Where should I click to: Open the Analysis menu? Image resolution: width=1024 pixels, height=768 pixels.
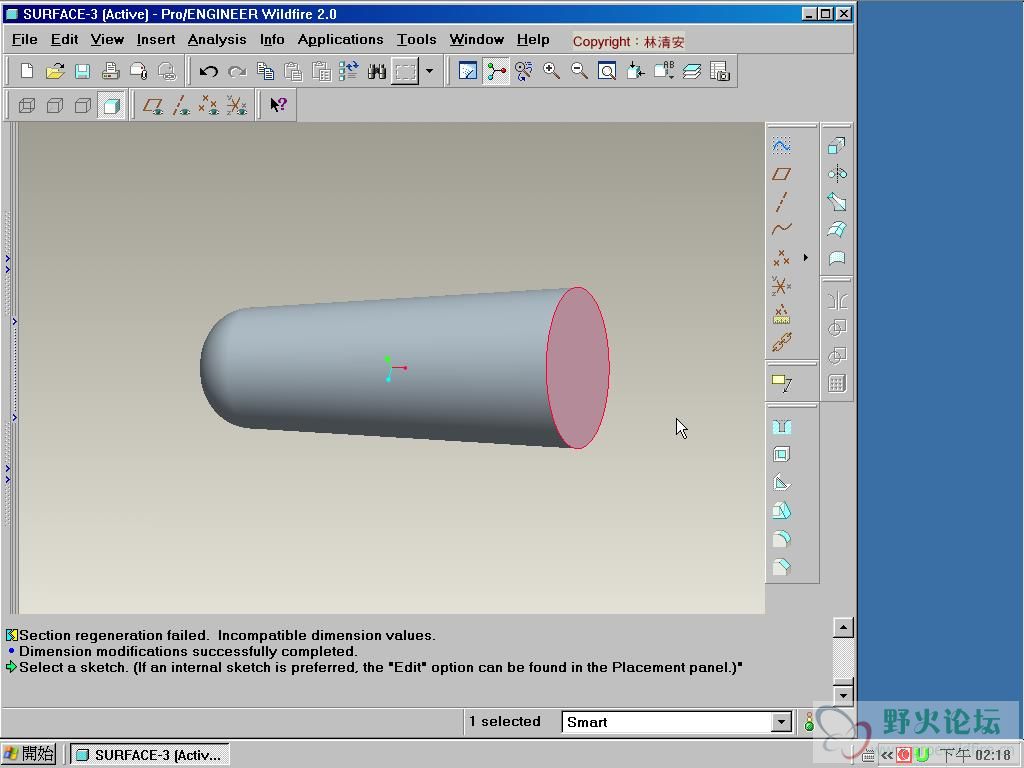coord(217,40)
